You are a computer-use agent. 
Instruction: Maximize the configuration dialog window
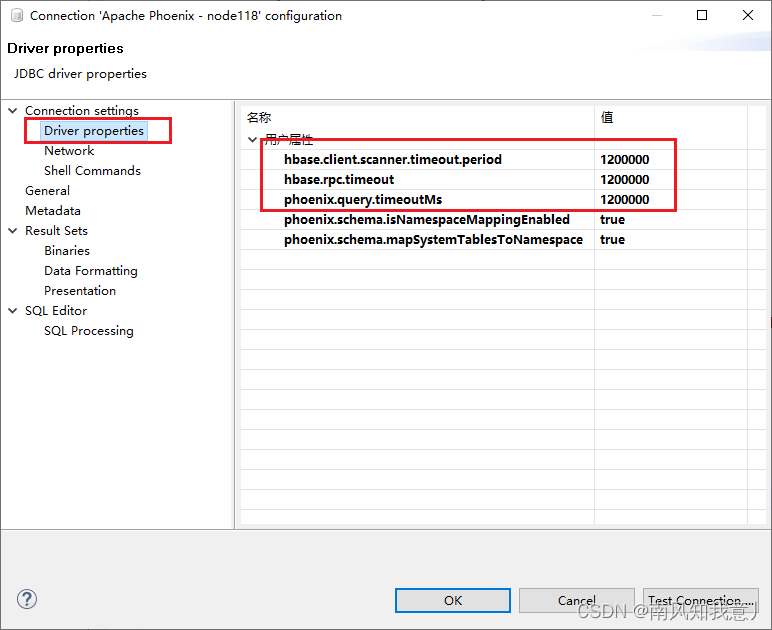pos(702,15)
